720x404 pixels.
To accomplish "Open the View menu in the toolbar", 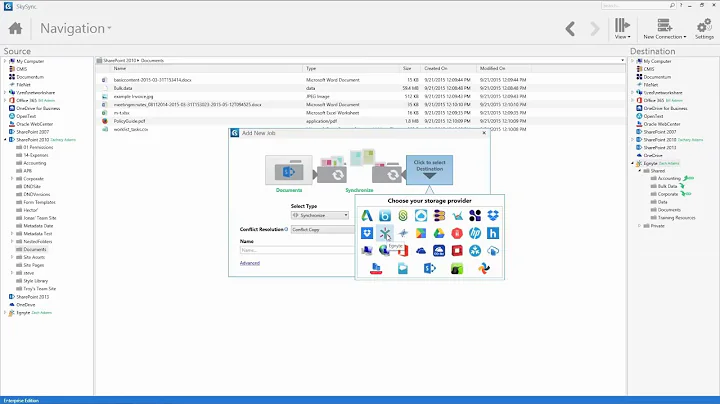I will (x=622, y=28).
